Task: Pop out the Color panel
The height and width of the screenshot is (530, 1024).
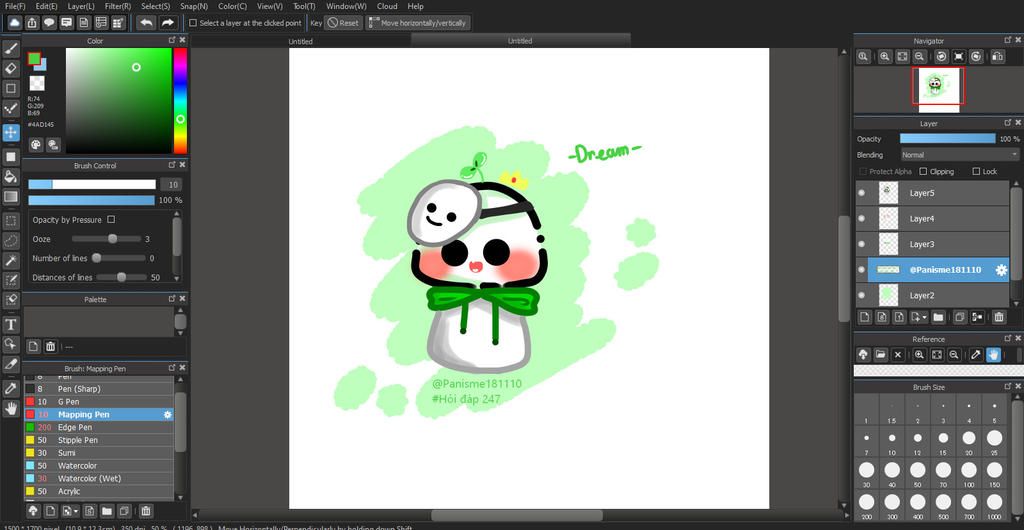Action: click(x=172, y=40)
